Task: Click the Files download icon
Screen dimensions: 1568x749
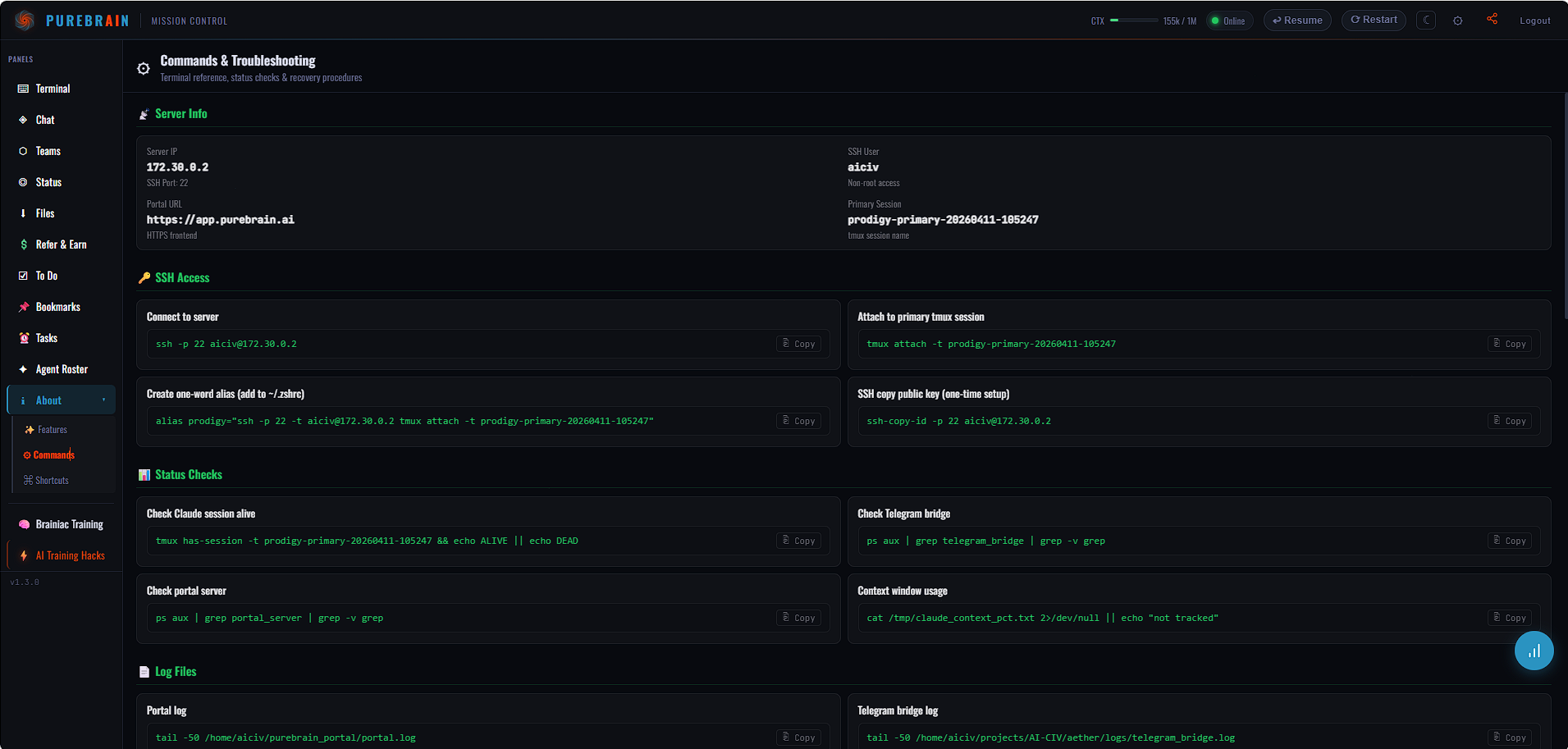Action: click(23, 213)
